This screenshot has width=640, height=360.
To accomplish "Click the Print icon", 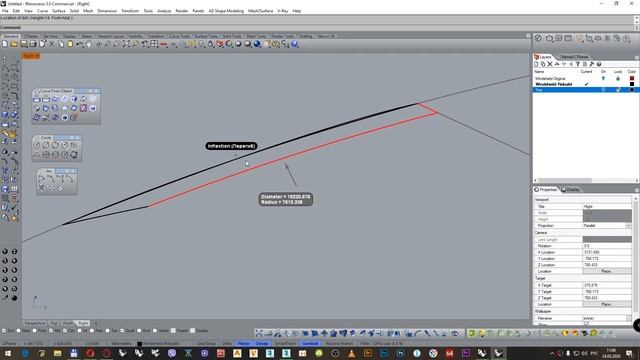I will [x=33, y=44].
